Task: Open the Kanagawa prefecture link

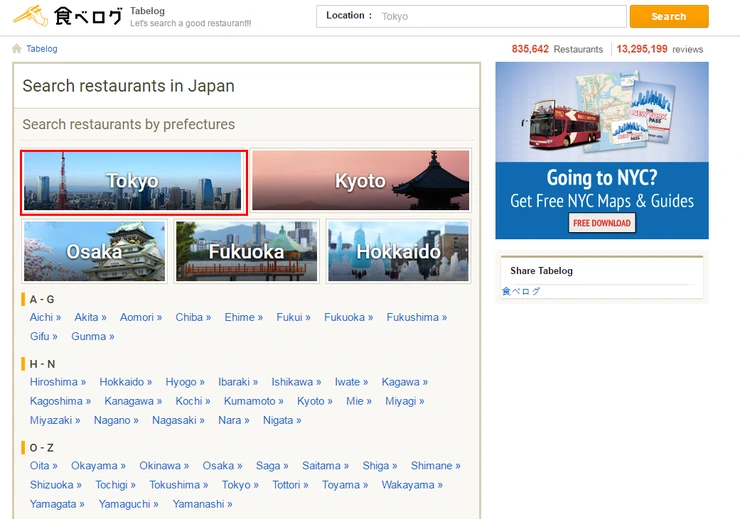Action: point(133,402)
